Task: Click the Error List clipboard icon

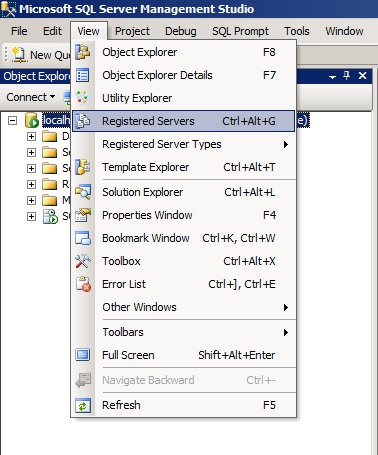Action: tap(83, 284)
